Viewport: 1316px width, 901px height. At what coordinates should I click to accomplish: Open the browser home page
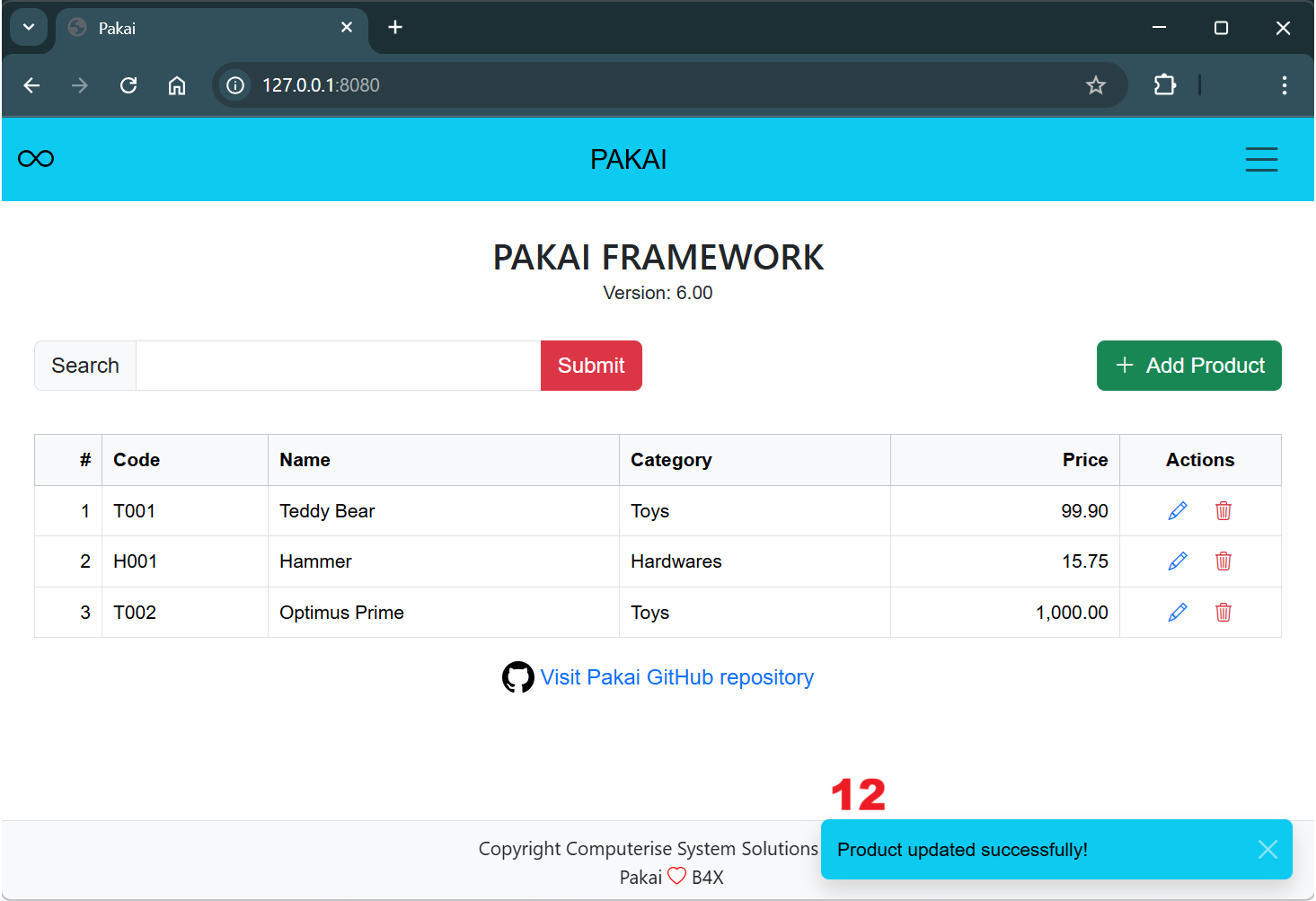177,85
